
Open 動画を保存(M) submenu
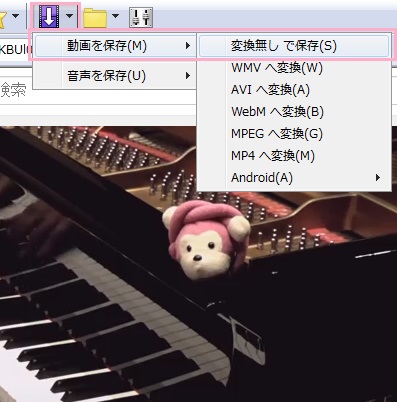point(115,46)
